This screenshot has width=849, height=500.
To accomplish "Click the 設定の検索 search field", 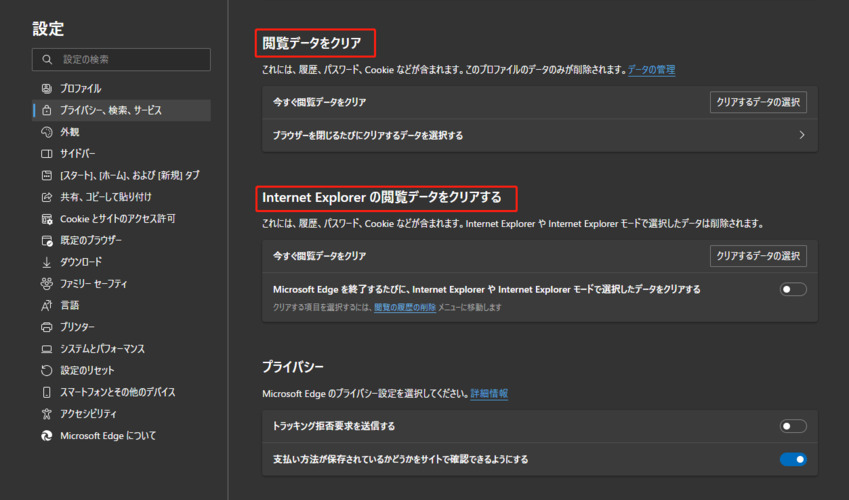I will pyautogui.click(x=121, y=59).
